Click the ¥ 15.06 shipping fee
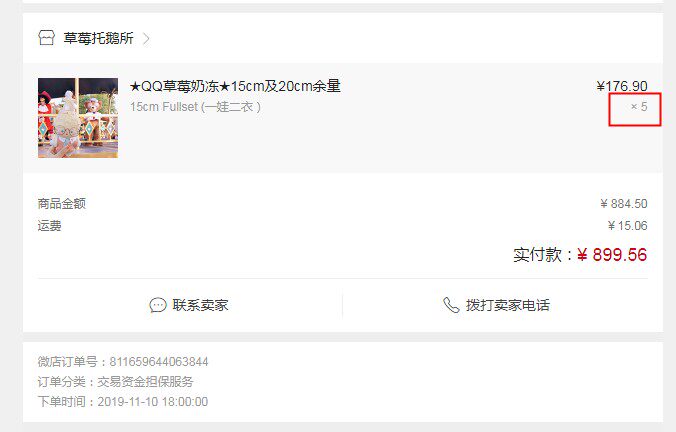The image size is (676, 432). click(627, 225)
